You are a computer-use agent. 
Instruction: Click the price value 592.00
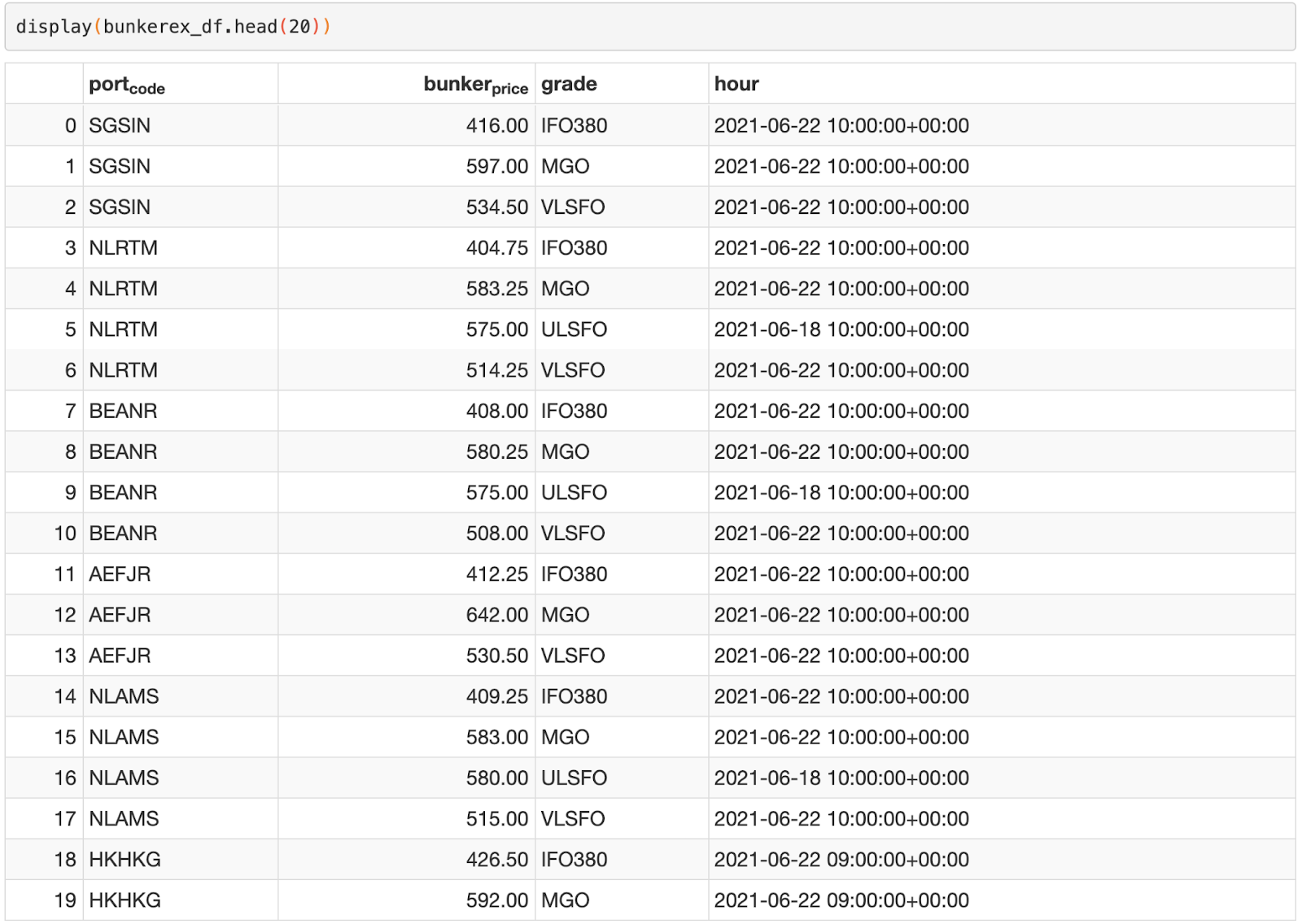click(x=497, y=900)
